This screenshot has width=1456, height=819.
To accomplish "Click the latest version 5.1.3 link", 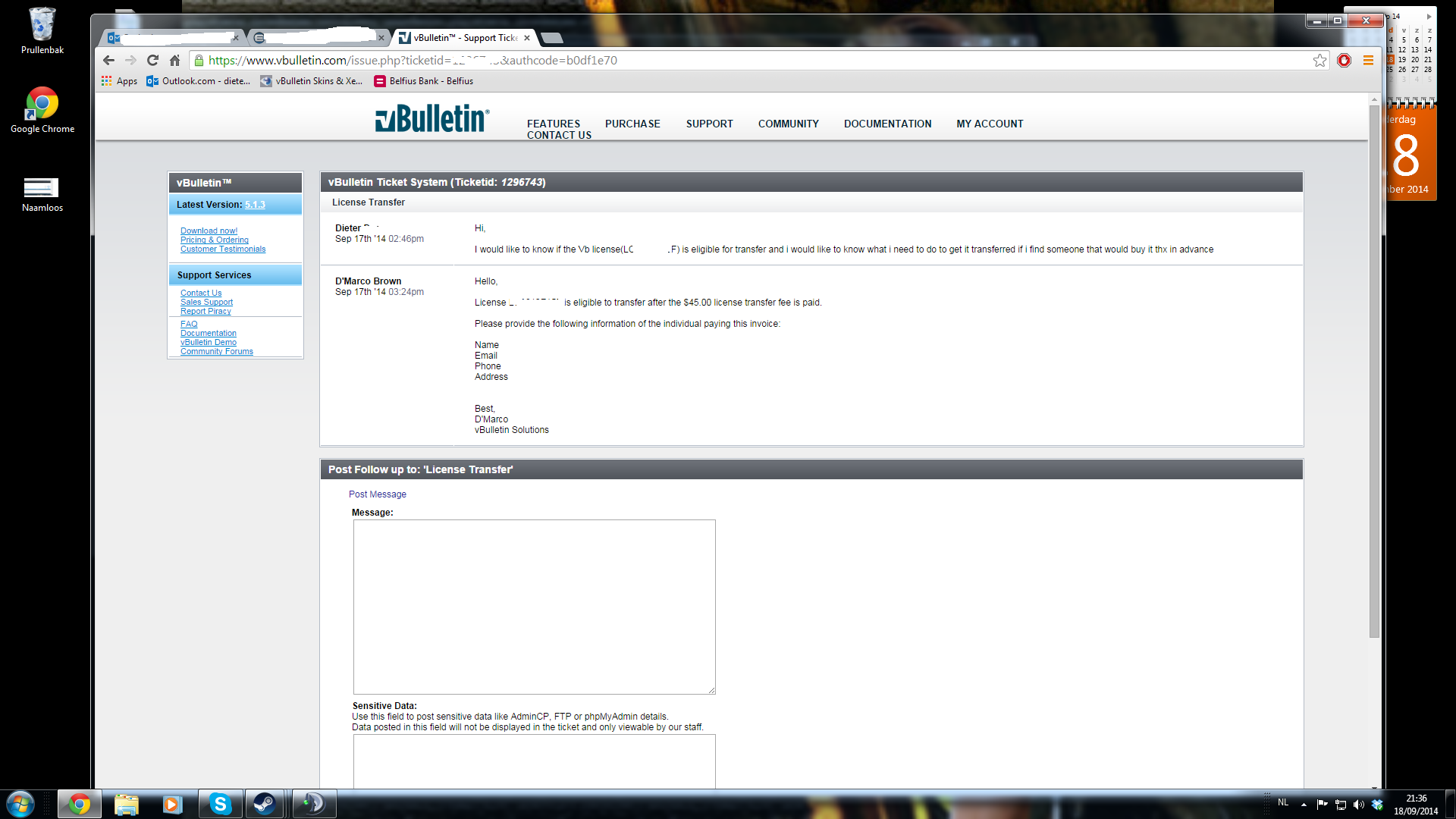I will coord(255,205).
